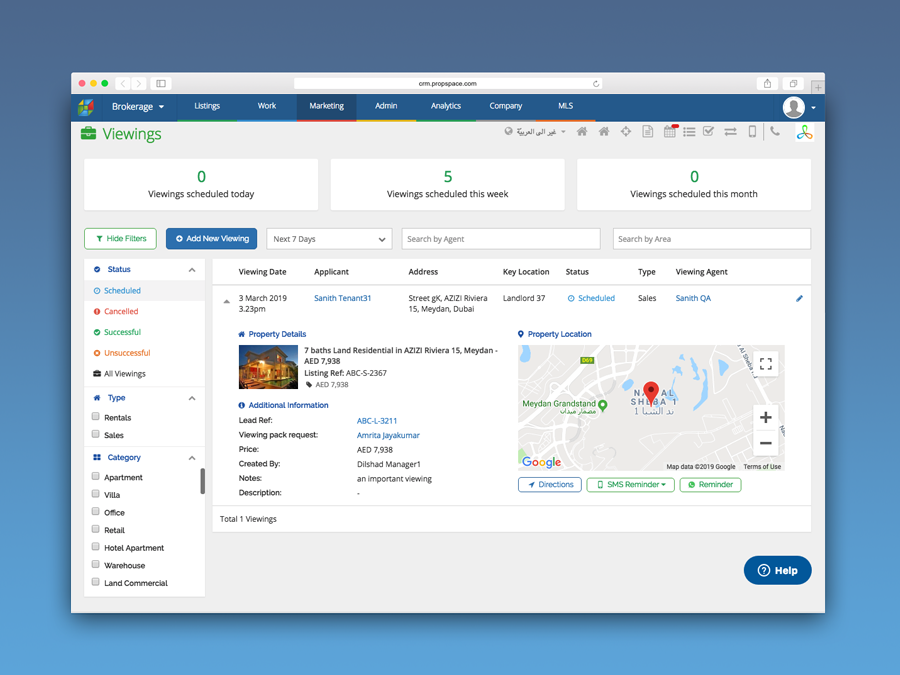Viewport: 900px width, 675px height.
Task: Check the Land Commercial checkbox
Action: tap(96, 582)
